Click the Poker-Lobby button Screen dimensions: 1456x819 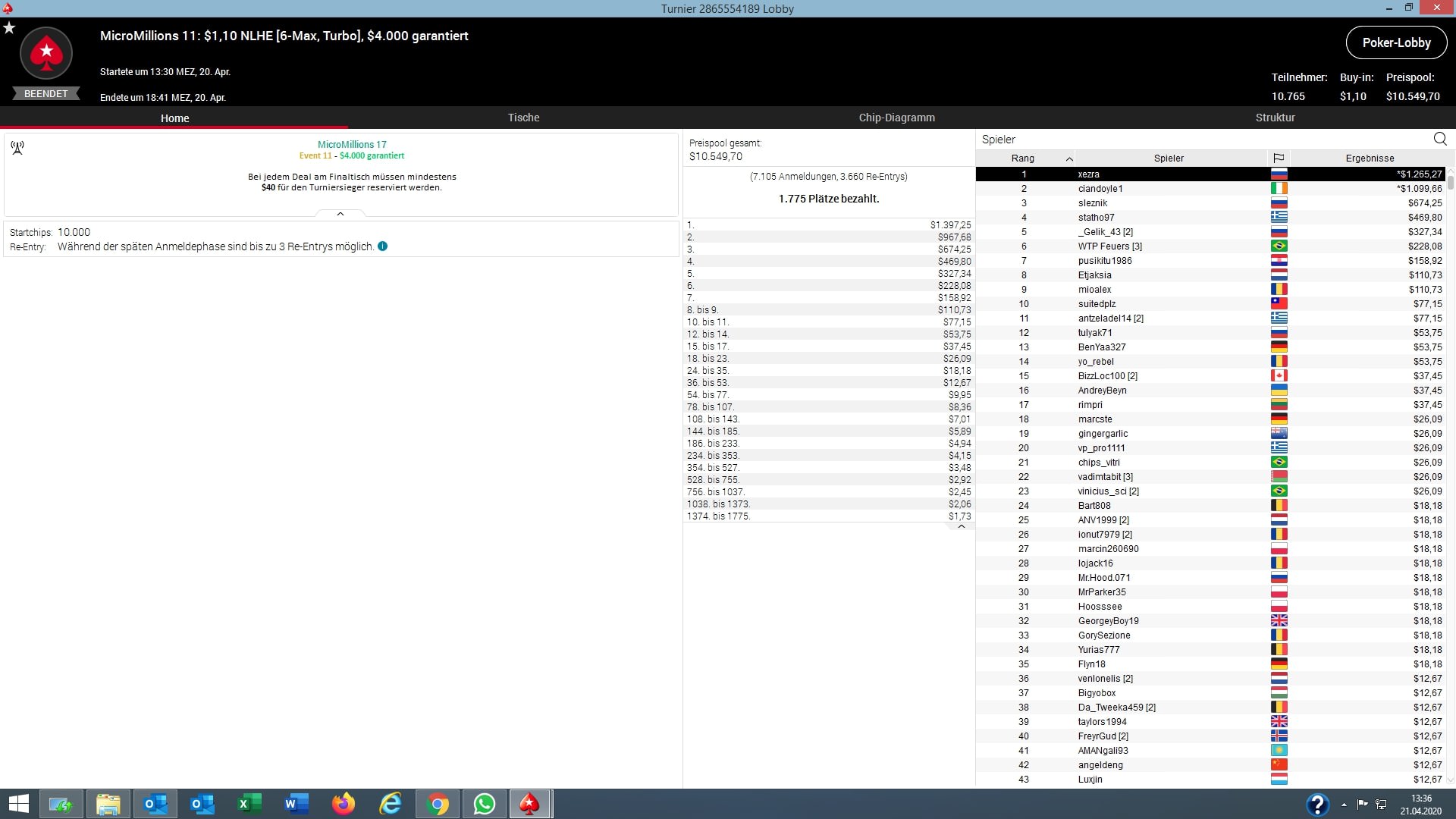point(1396,42)
